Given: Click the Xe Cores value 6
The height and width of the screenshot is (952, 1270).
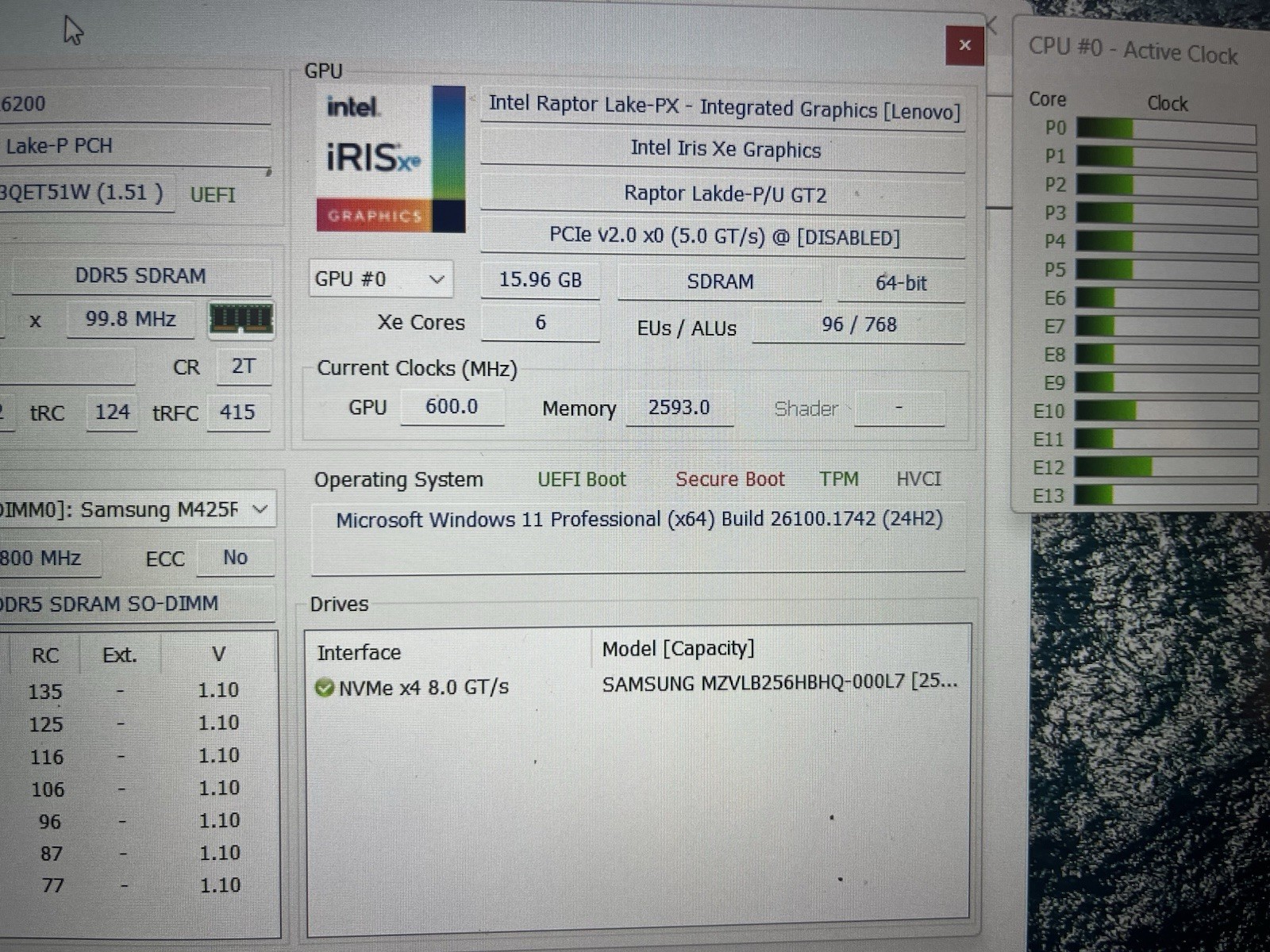Looking at the screenshot, I should coord(541,323).
